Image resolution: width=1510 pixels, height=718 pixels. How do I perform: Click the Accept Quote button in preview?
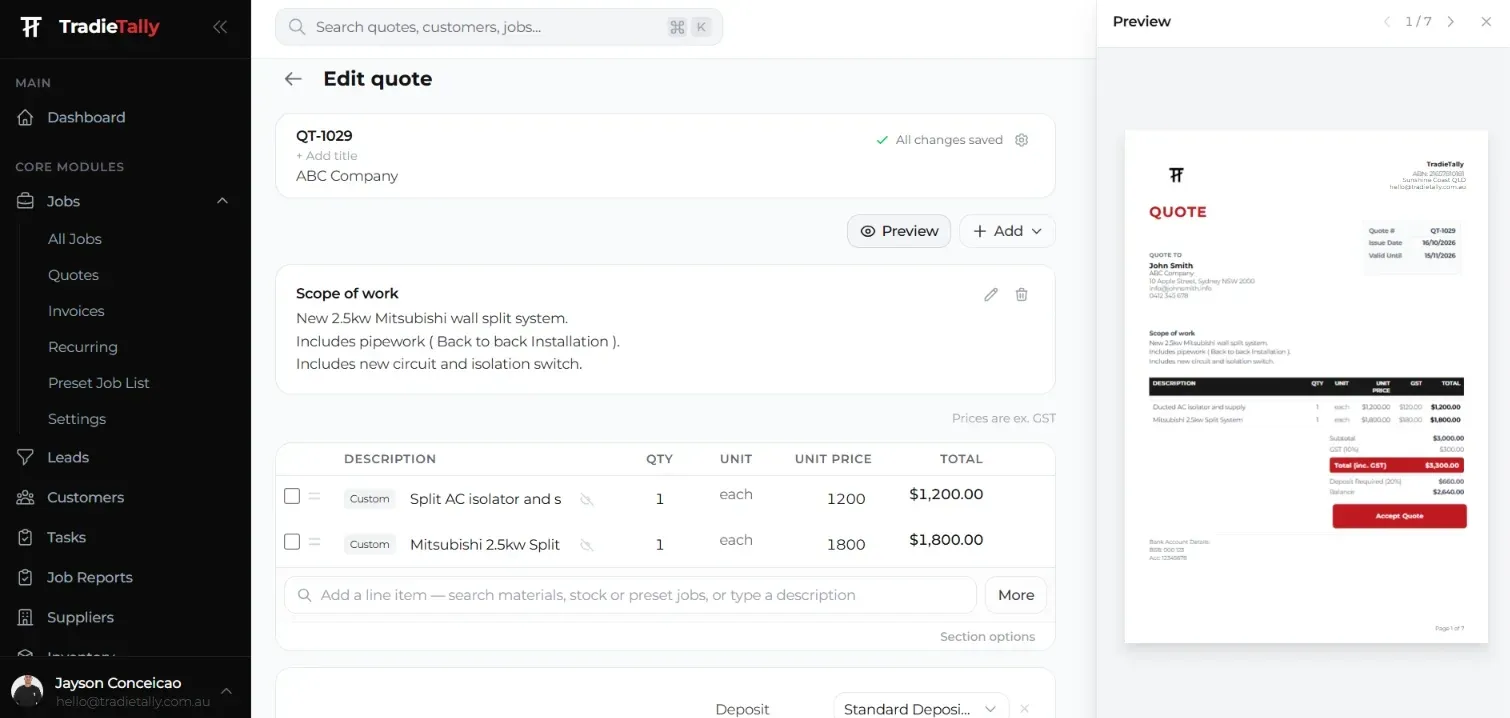tap(1399, 516)
